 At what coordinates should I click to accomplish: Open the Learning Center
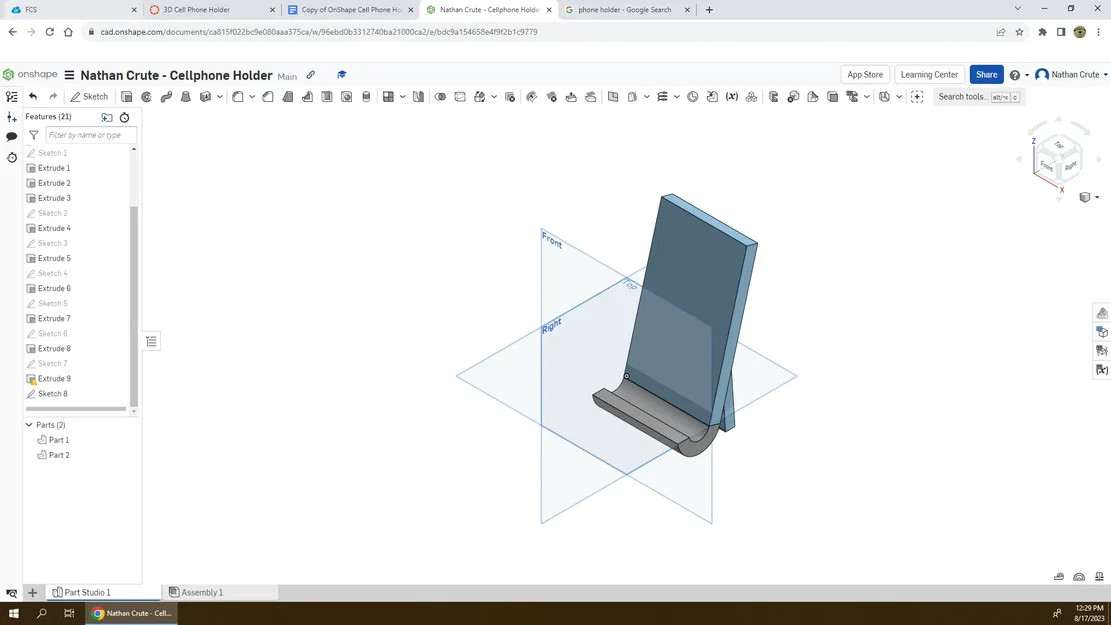(929, 74)
